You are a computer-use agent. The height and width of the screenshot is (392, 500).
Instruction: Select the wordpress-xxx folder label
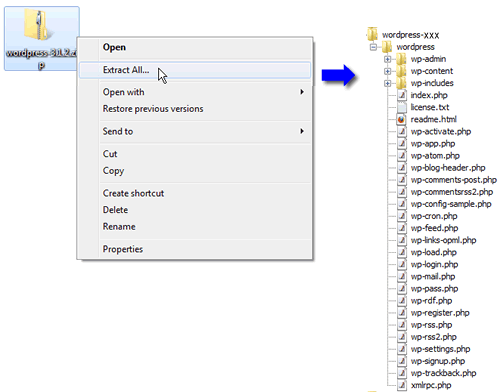click(x=410, y=35)
